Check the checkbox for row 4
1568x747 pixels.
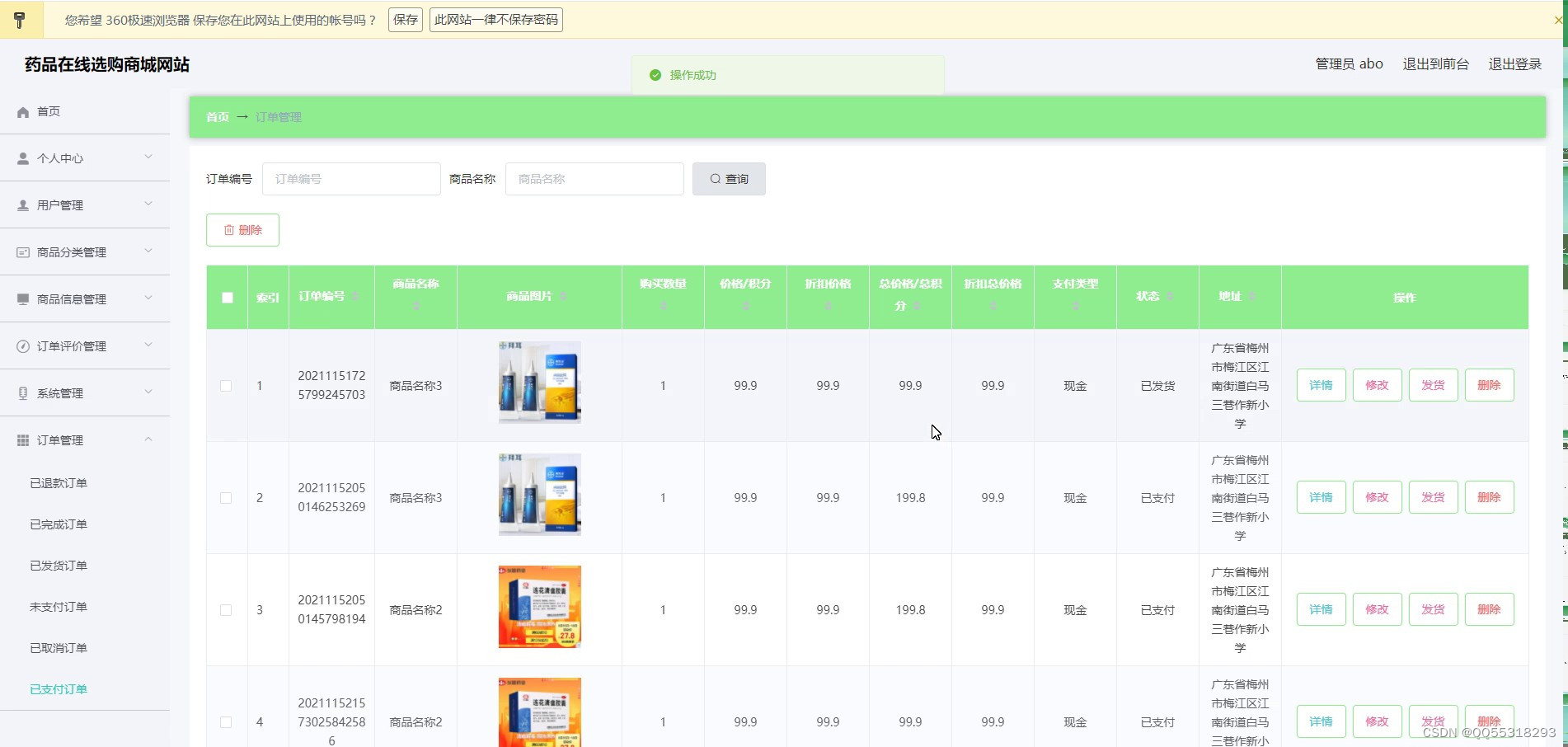(x=226, y=722)
